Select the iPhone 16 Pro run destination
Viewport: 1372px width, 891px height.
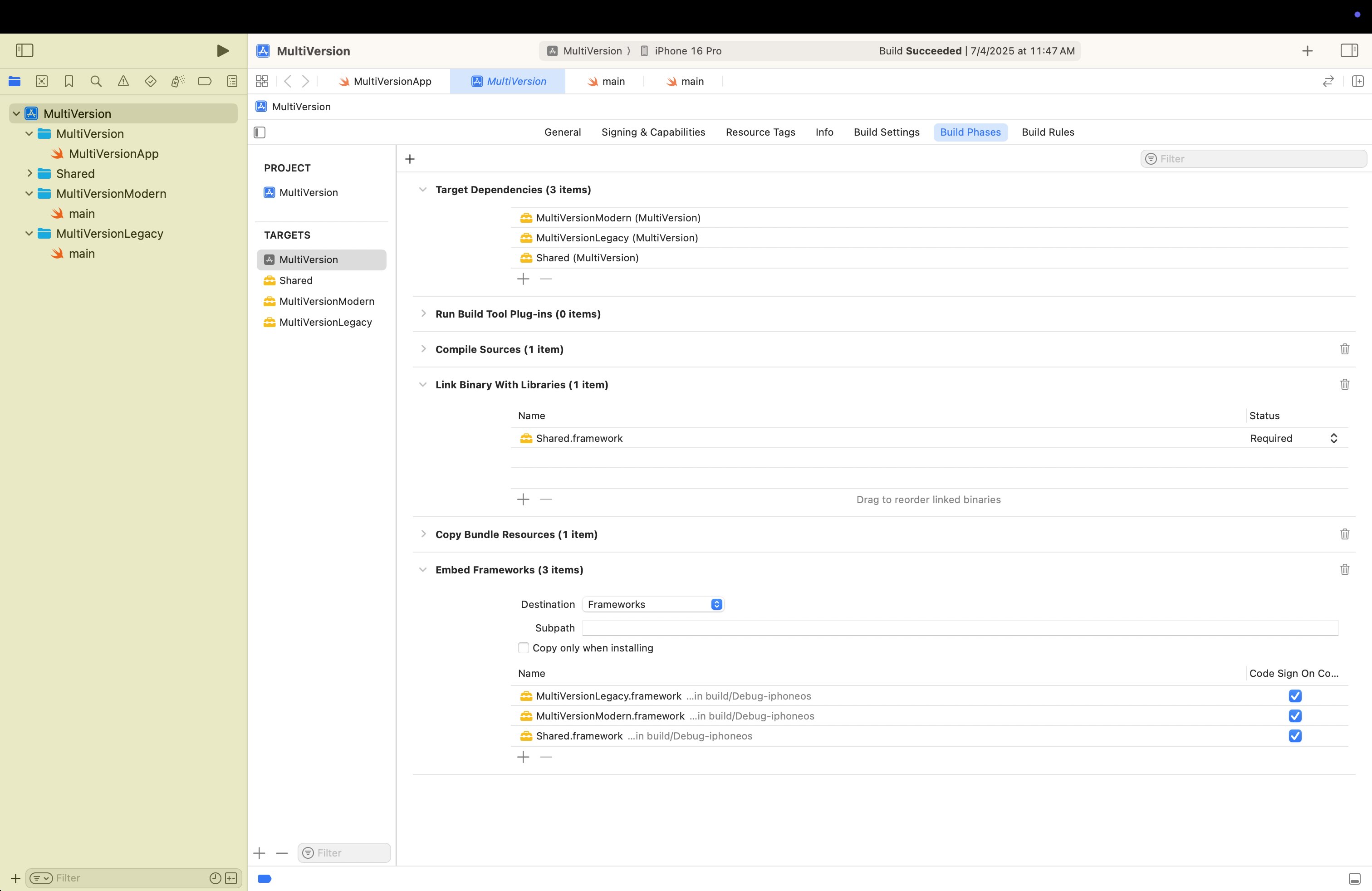[x=681, y=51]
